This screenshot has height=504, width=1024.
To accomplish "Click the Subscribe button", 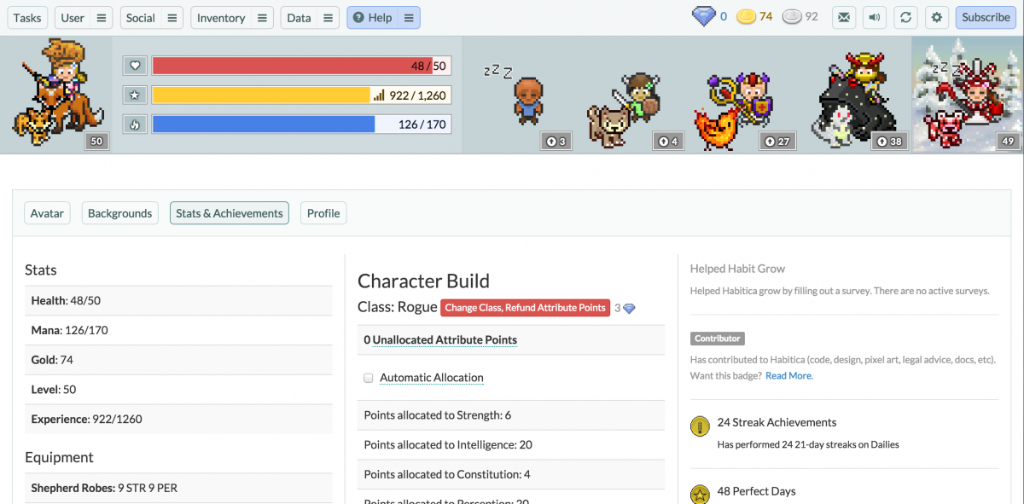I will tap(986, 18).
